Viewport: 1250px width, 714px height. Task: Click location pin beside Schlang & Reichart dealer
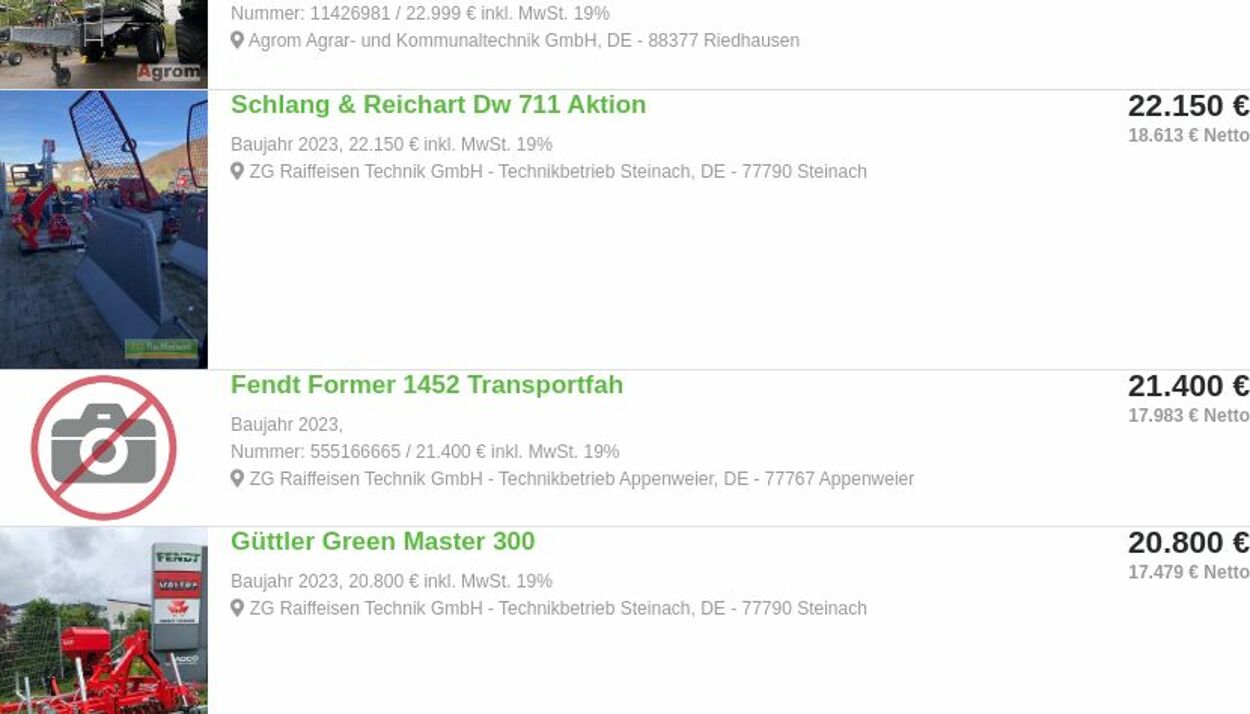point(237,171)
